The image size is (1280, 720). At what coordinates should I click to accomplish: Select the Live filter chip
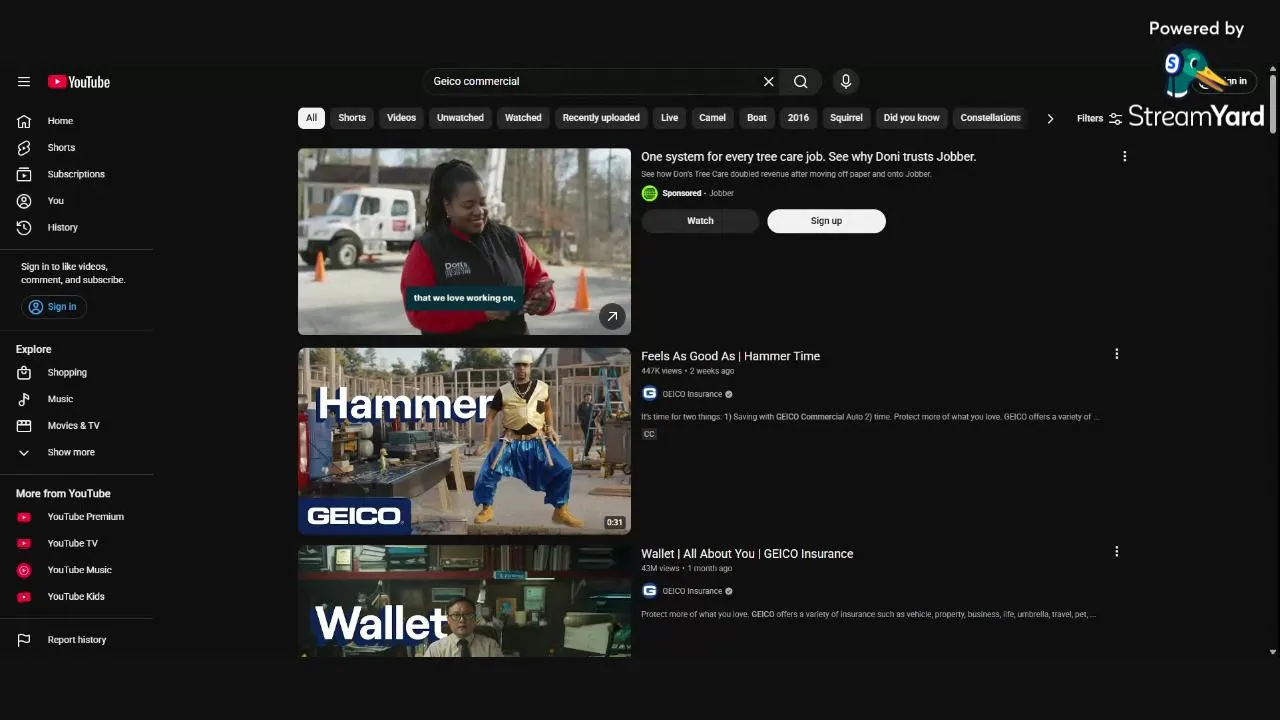[669, 118]
